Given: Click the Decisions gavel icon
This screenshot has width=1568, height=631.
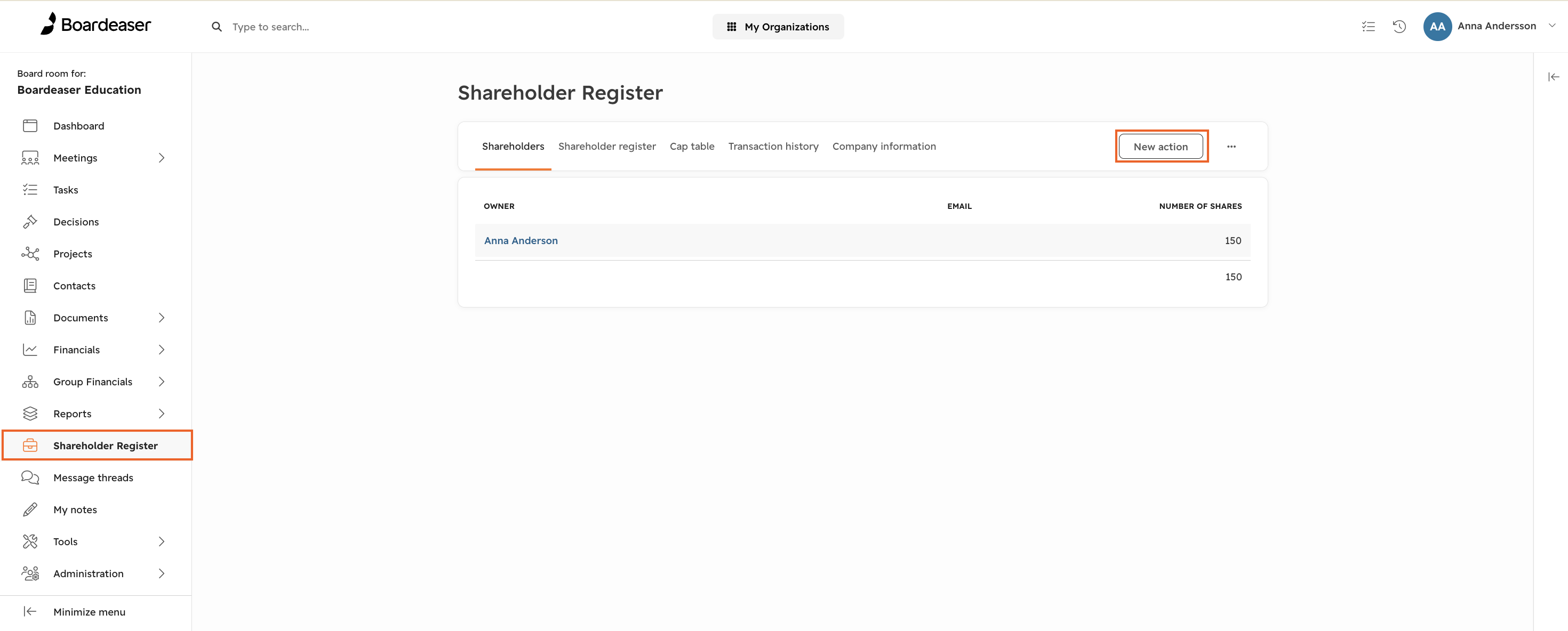Looking at the screenshot, I should click(x=30, y=222).
